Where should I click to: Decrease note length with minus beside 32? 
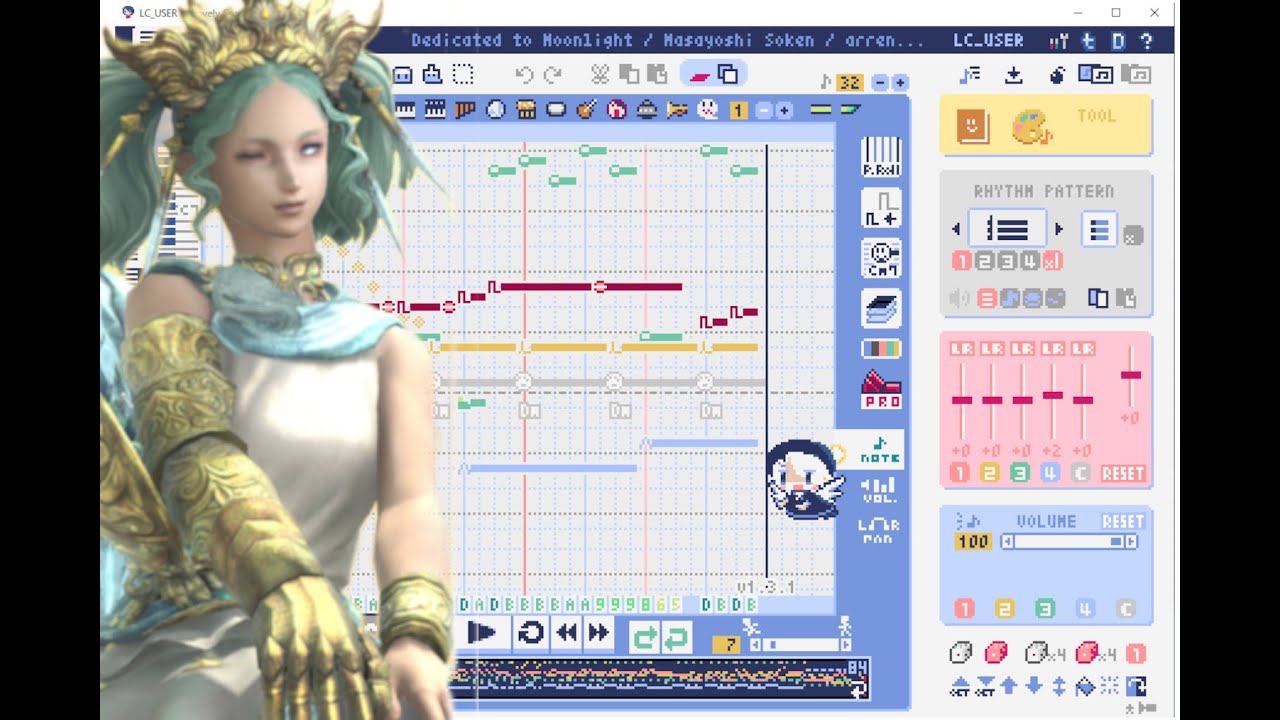[879, 82]
